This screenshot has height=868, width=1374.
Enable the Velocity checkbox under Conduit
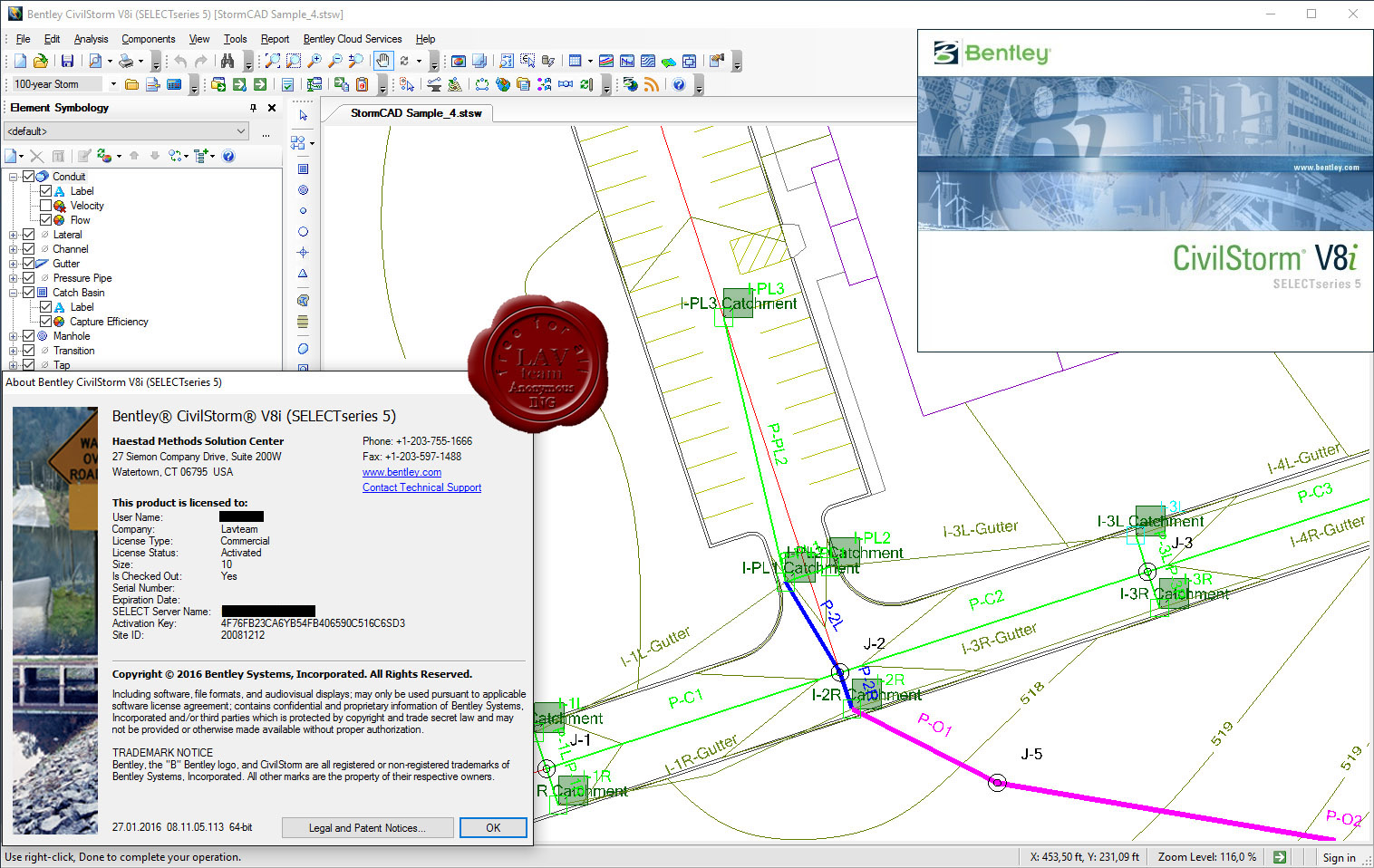[45, 206]
